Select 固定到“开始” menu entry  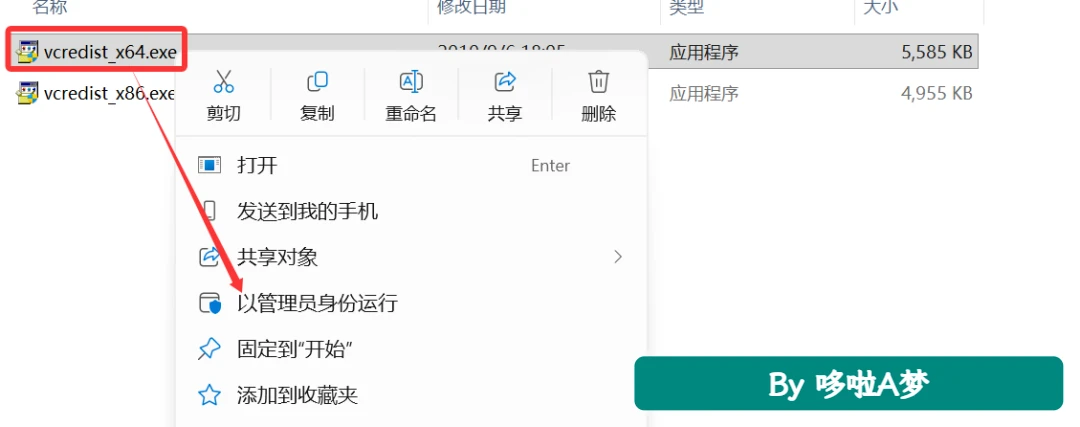pos(411,350)
